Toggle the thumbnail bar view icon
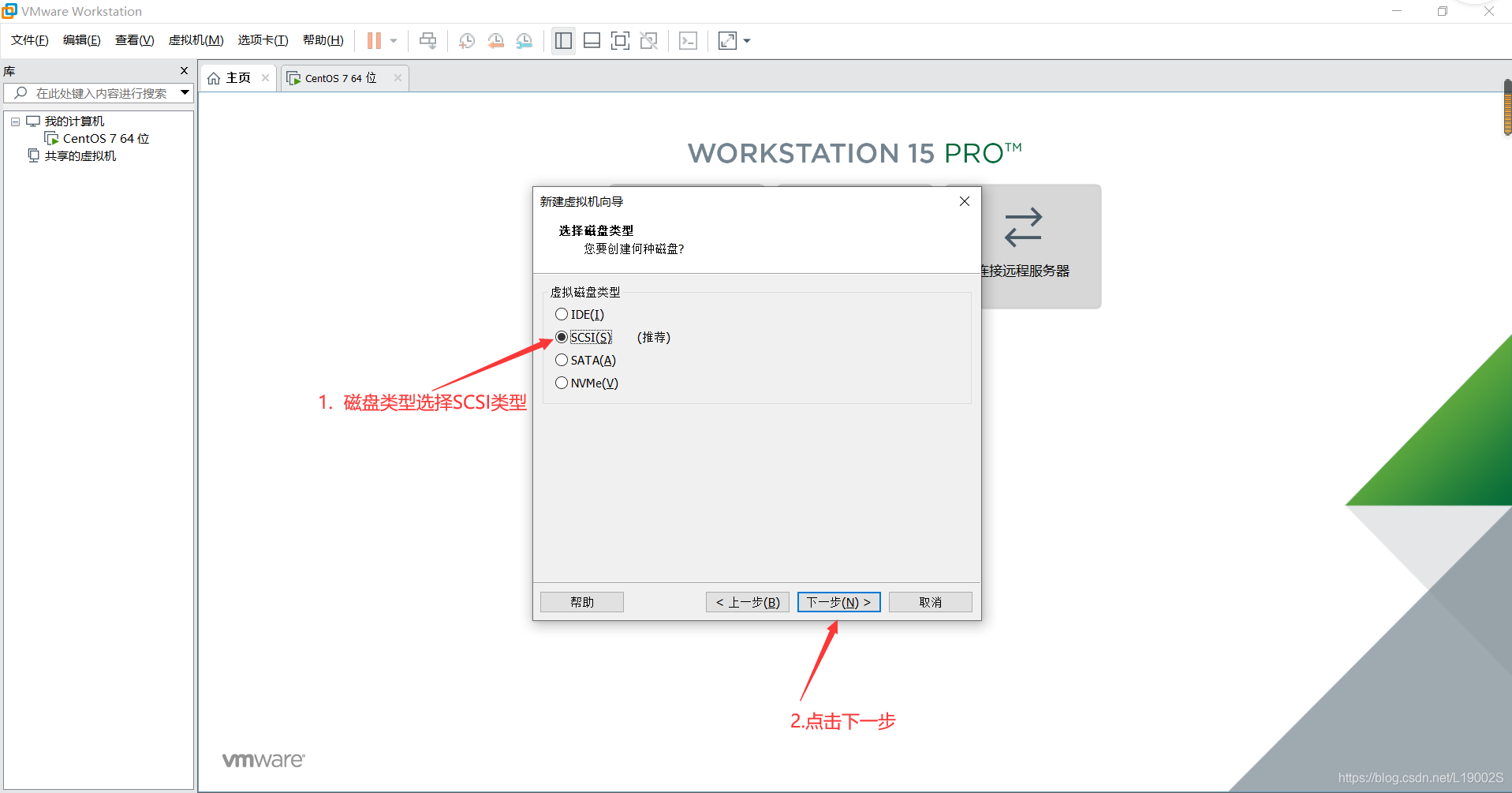Screen dimensions: 1512x793 click(592, 40)
